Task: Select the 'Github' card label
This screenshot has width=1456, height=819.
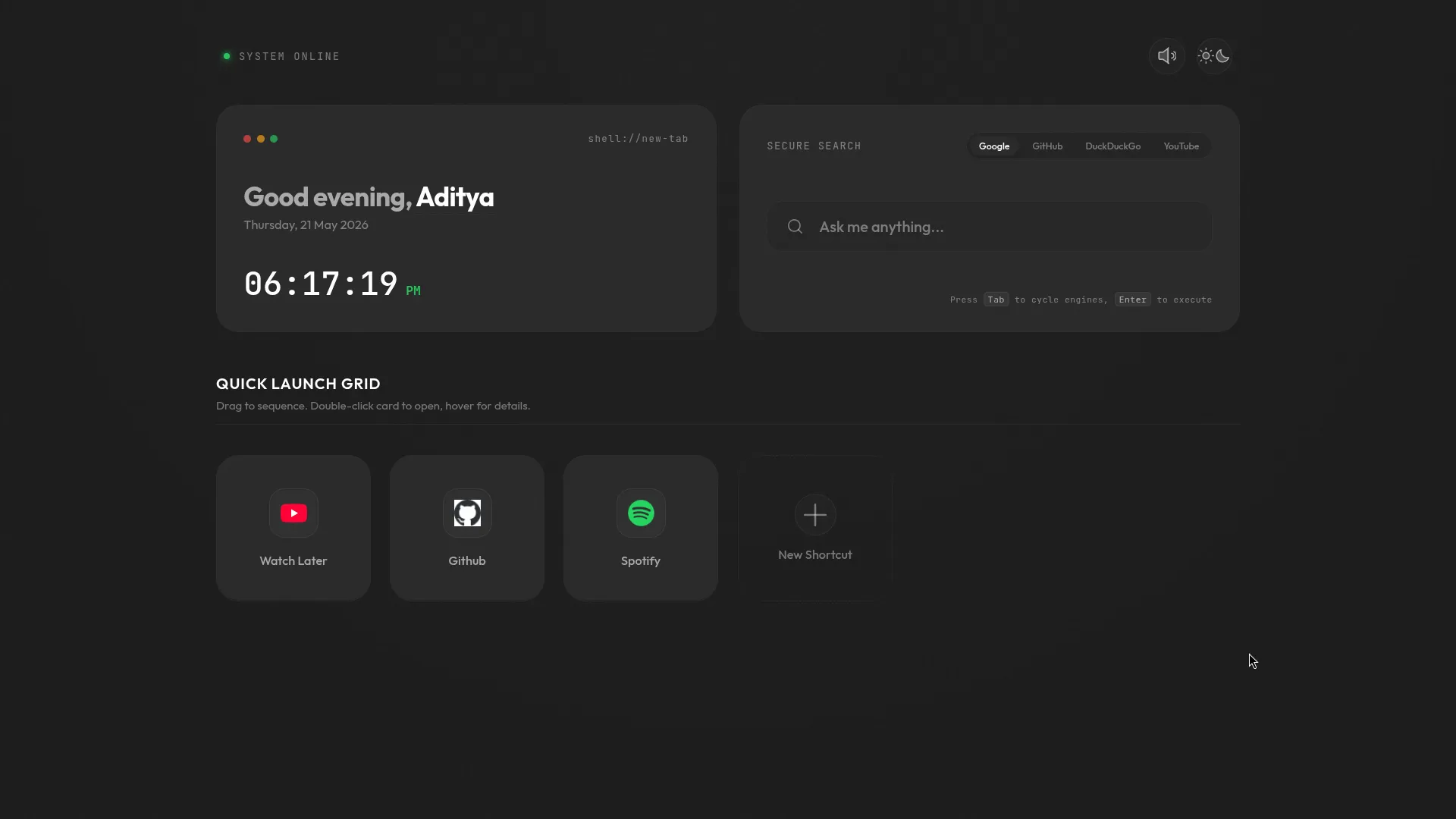Action: (x=467, y=561)
